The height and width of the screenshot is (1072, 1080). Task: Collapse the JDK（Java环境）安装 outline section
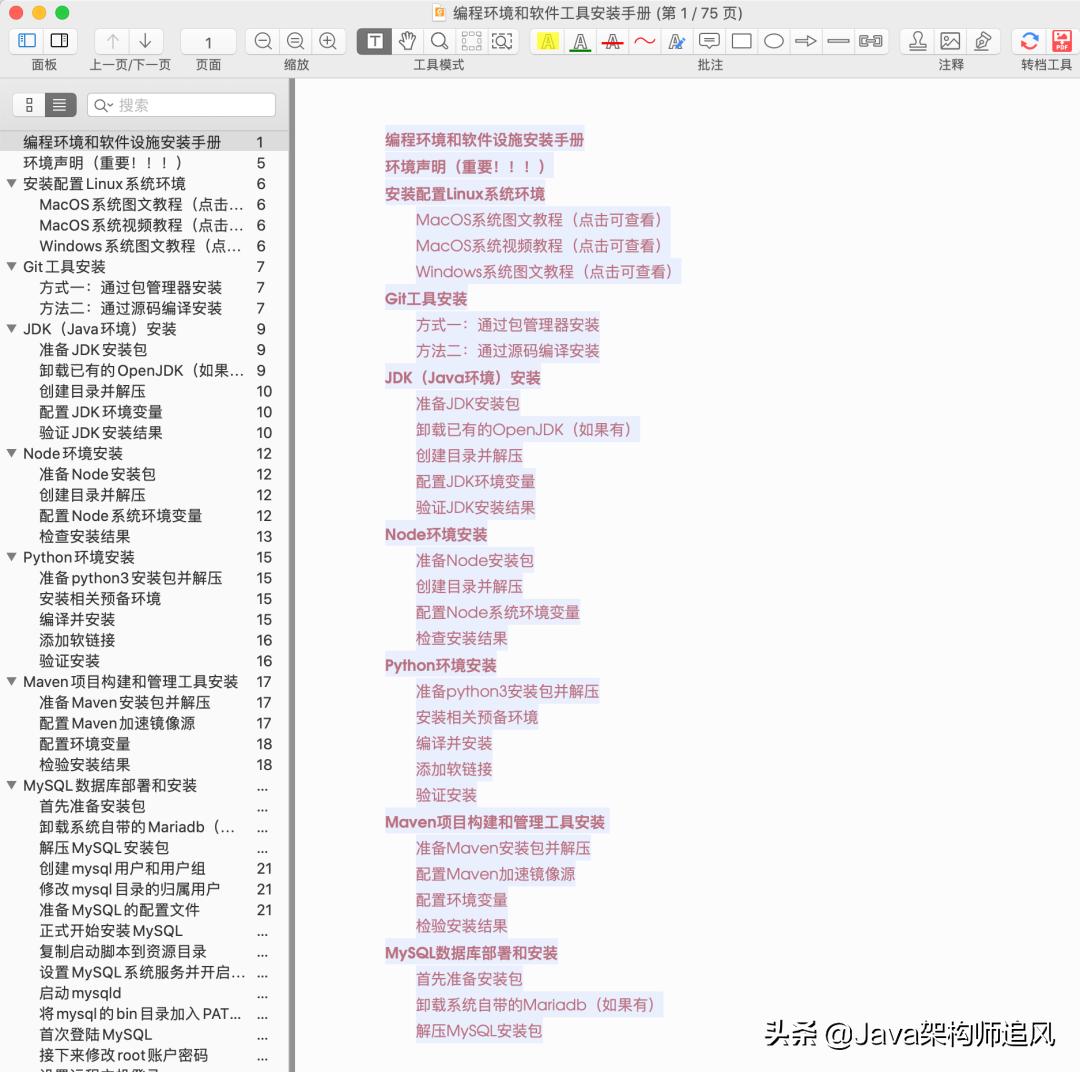coord(10,329)
